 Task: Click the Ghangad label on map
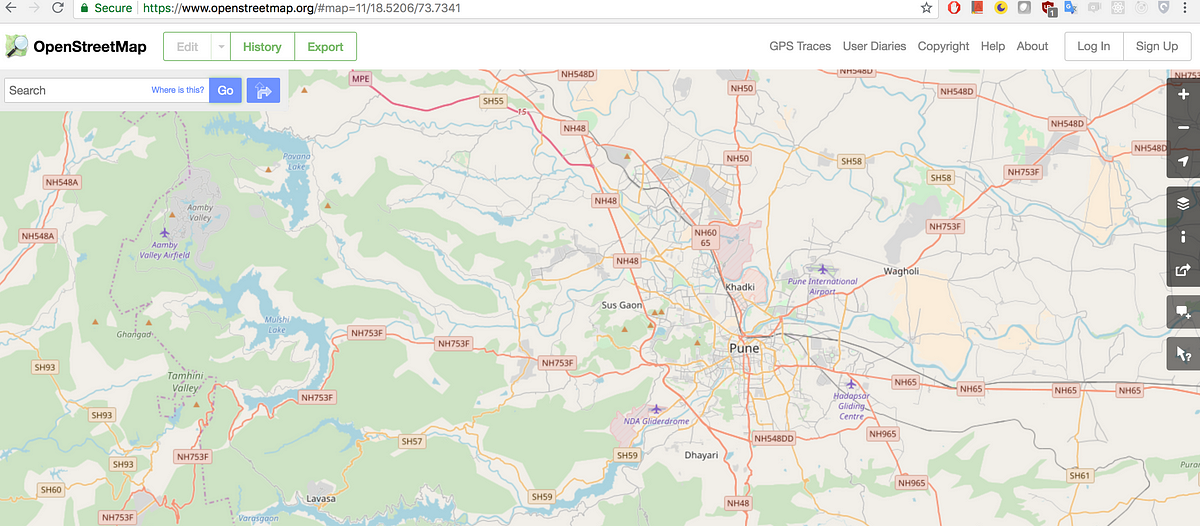[133, 335]
